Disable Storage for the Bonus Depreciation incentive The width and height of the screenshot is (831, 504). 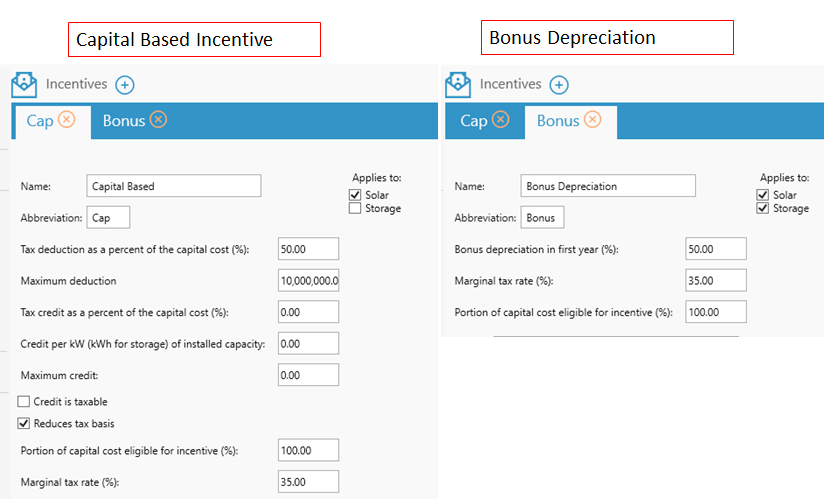click(764, 209)
